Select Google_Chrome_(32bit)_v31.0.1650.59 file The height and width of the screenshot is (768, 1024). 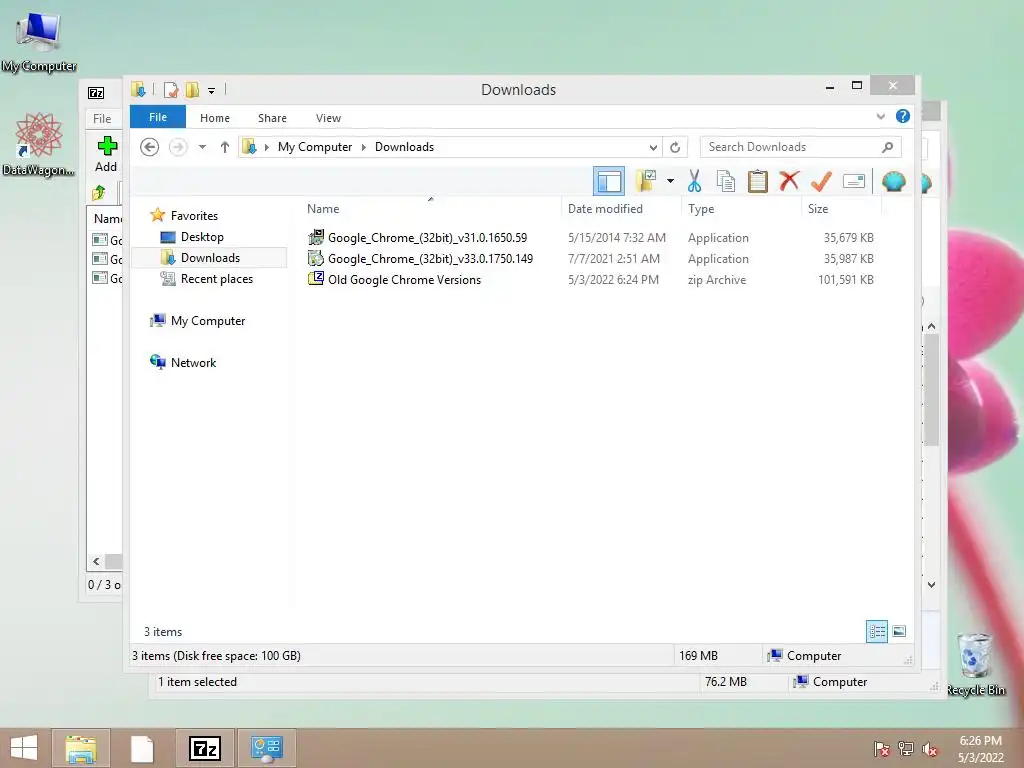point(427,238)
